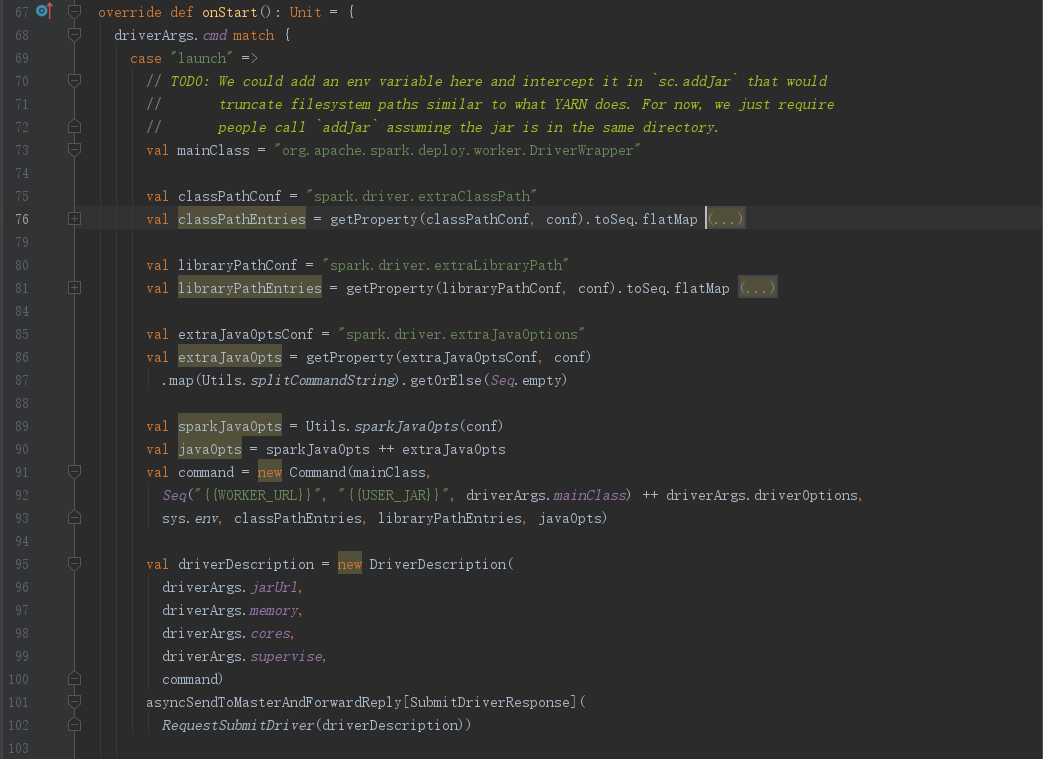Fold the TODO comment block at line 70

pyautogui.click(x=74, y=80)
